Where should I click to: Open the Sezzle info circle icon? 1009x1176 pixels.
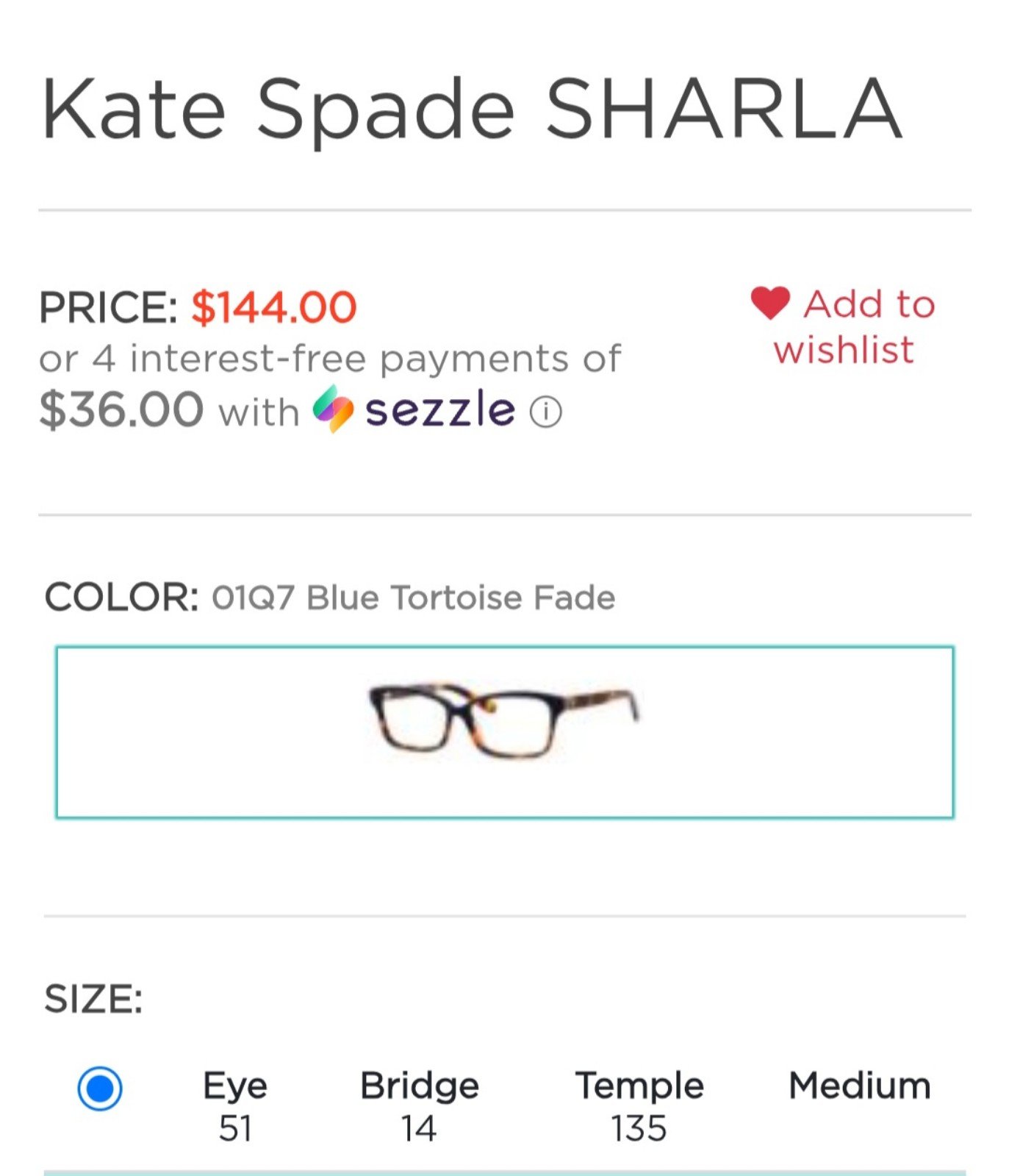point(546,412)
